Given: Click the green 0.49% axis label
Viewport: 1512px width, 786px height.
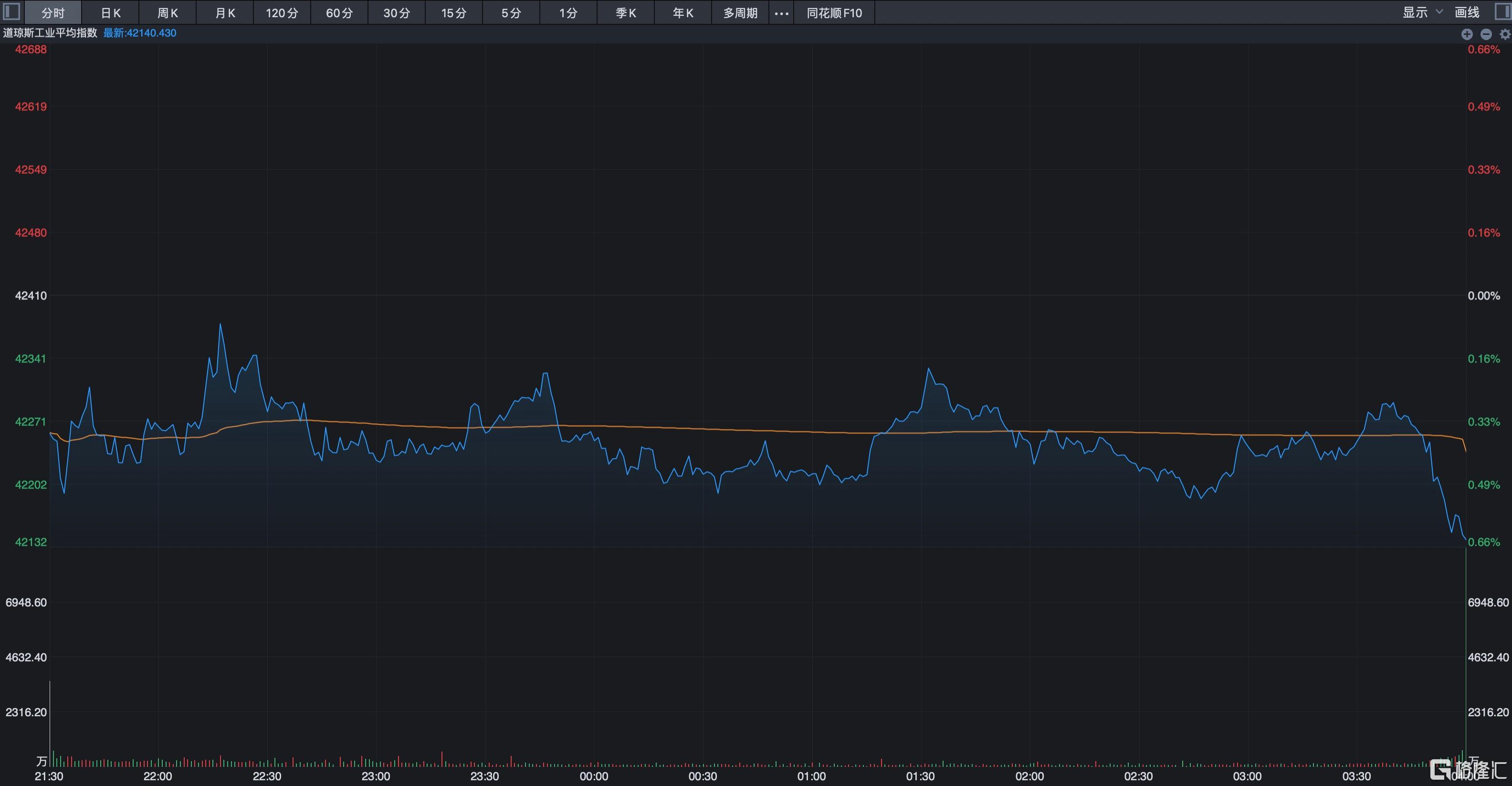Looking at the screenshot, I should [1484, 485].
